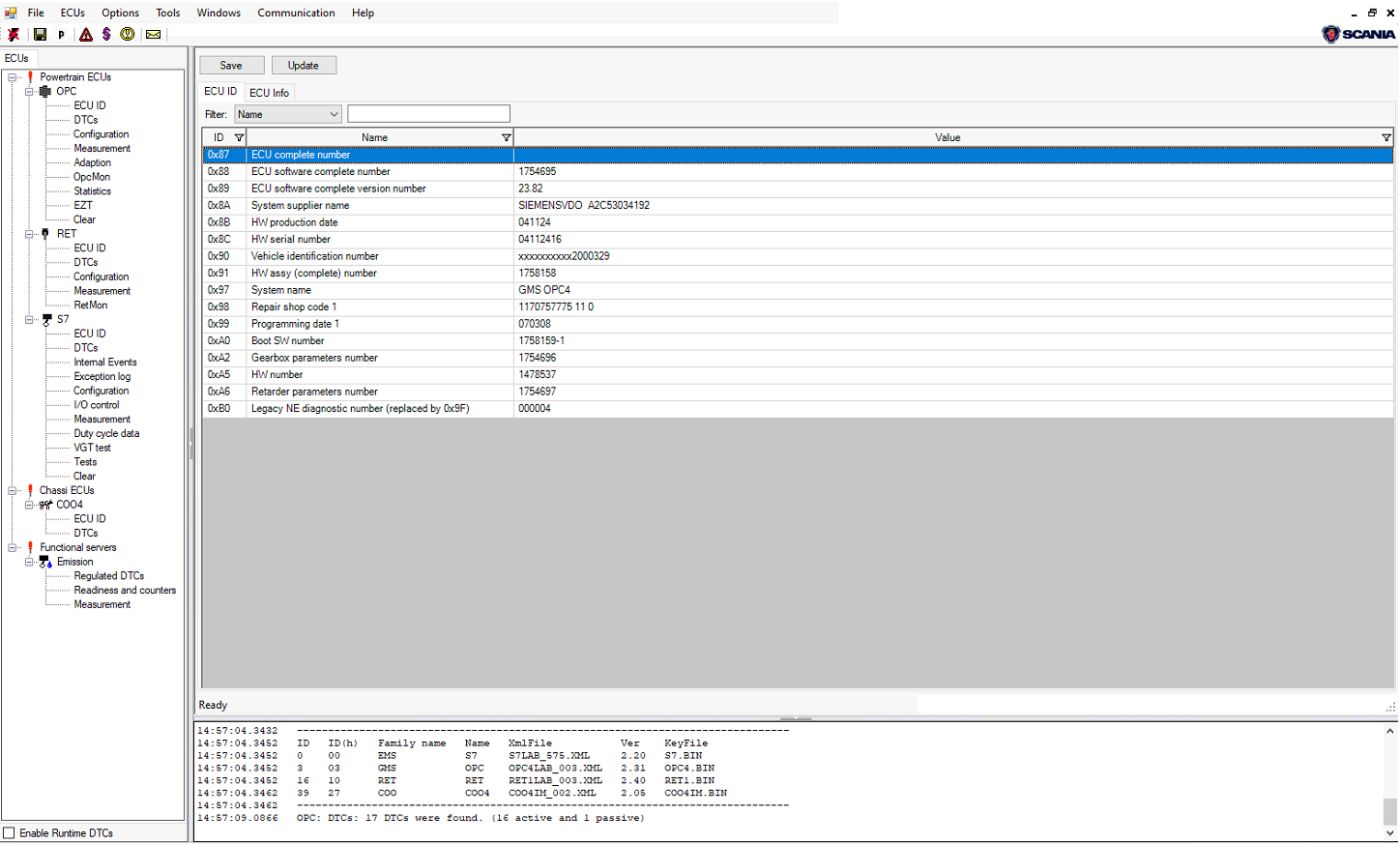The height and width of the screenshot is (844, 1400).
Task: Collapse the S7 tree branch
Action: click(29, 319)
